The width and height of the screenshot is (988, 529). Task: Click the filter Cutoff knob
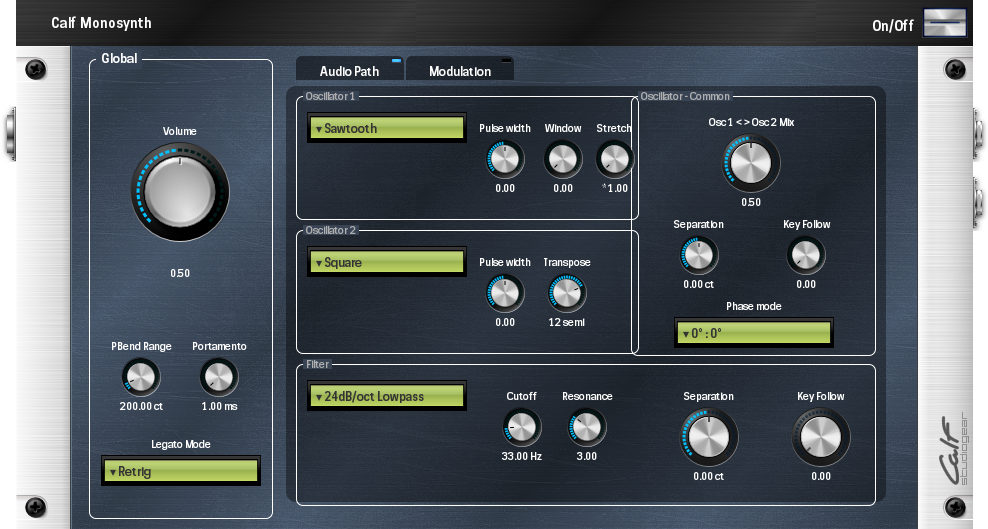click(x=522, y=428)
